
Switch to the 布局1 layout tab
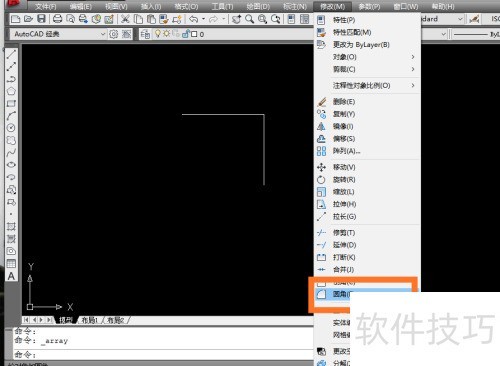coord(90,320)
